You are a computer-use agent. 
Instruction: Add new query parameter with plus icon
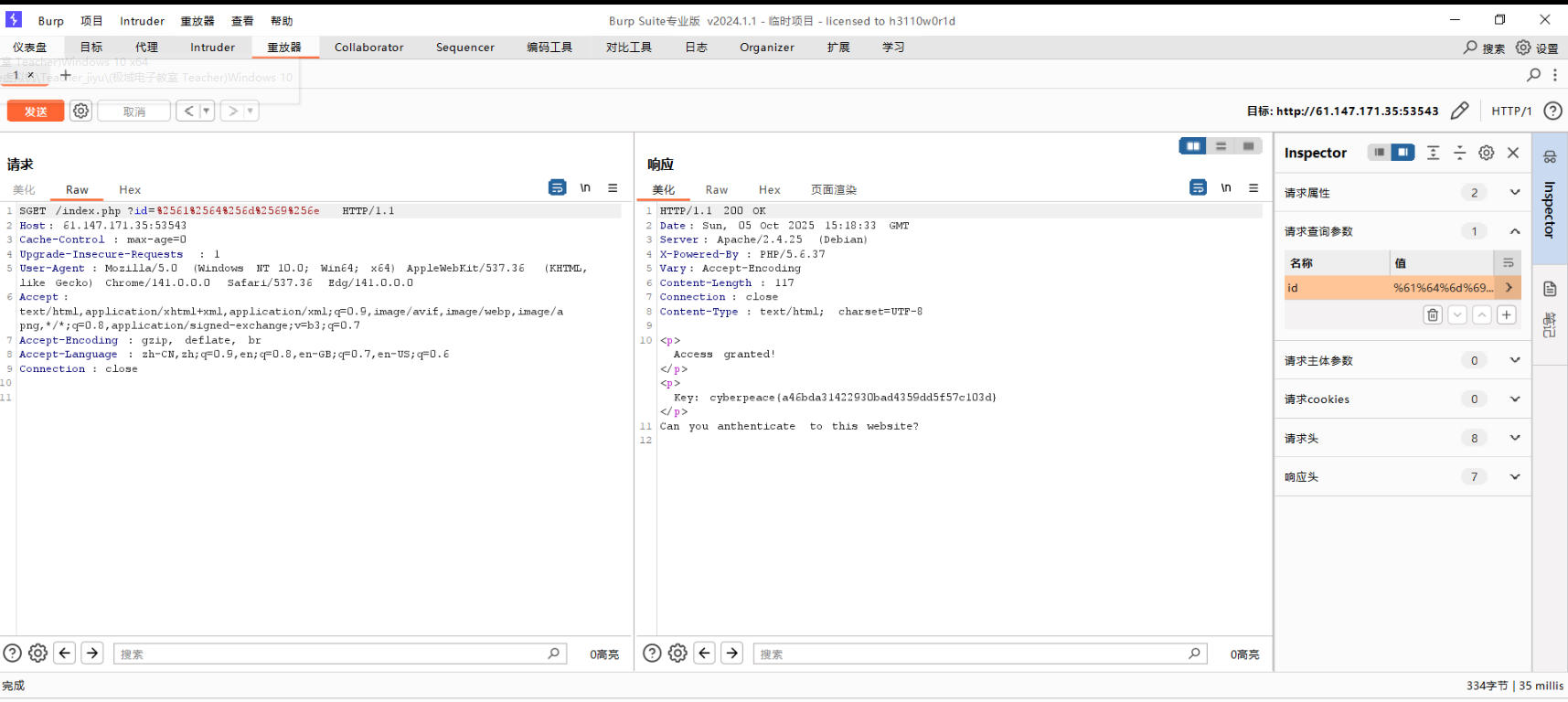(x=1506, y=315)
